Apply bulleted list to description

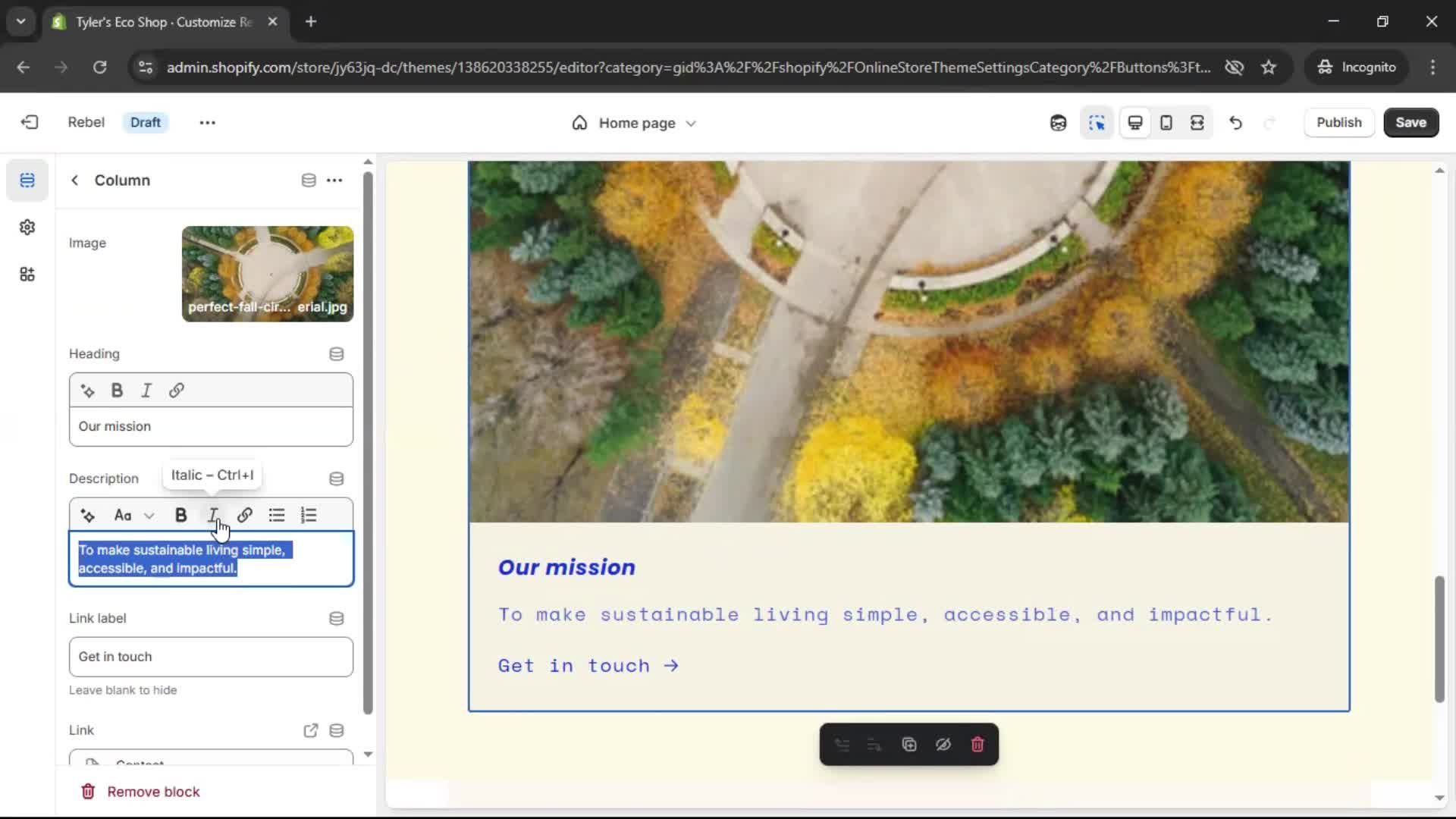click(x=276, y=515)
